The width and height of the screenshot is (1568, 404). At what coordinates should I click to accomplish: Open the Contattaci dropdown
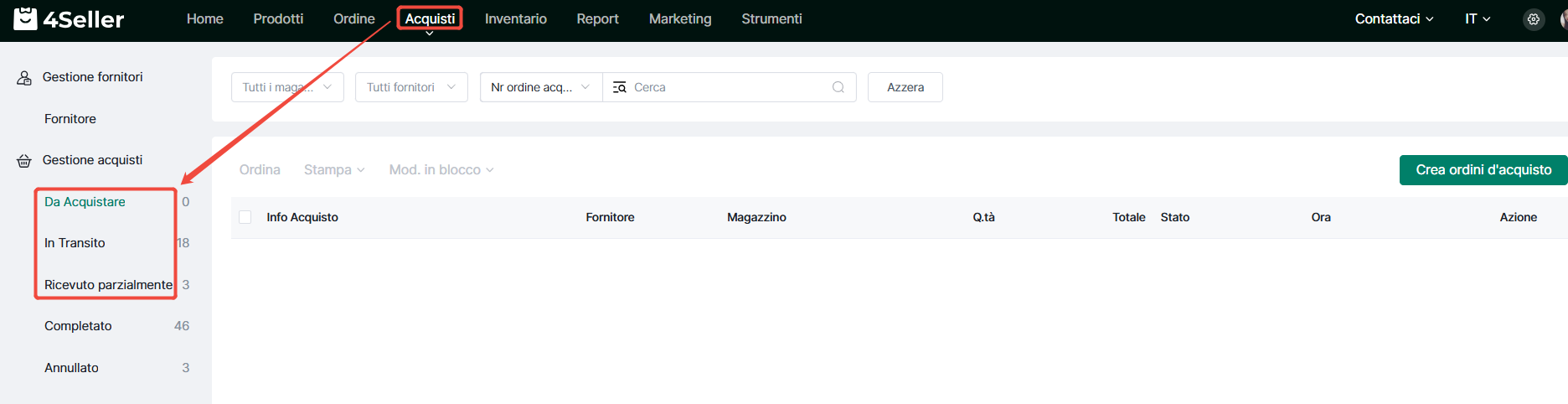click(x=1394, y=18)
